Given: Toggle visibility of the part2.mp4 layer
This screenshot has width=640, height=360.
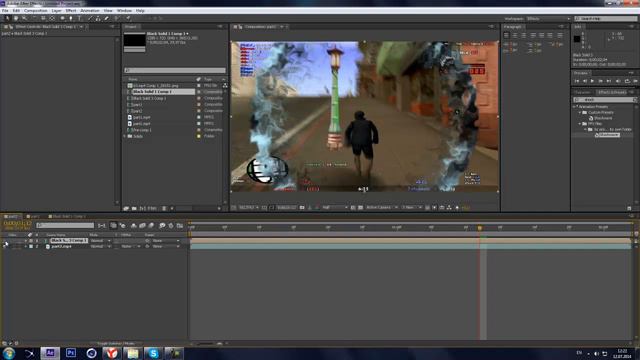Looking at the screenshot, I should click(x=5, y=247).
